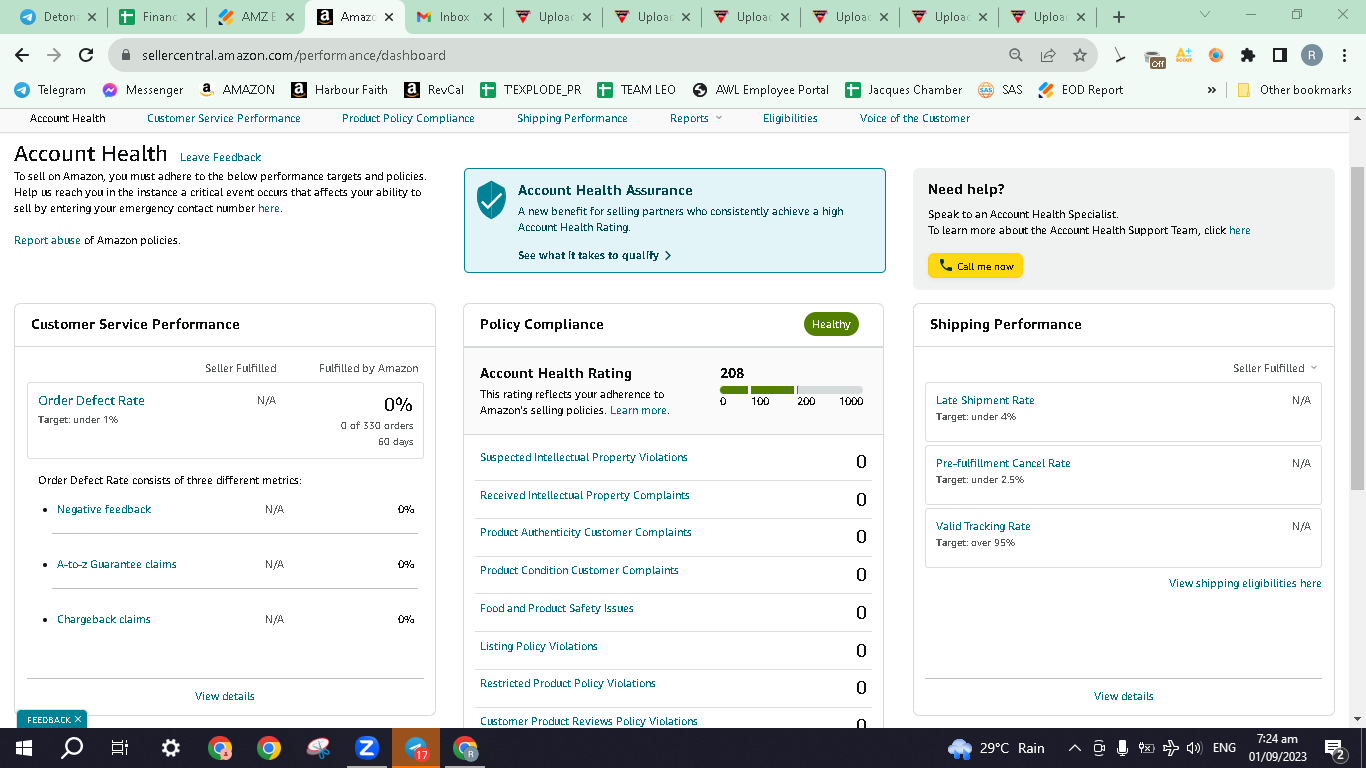Open the Telegram bookmark
Viewport: 1366px width, 768px height.
(50, 90)
